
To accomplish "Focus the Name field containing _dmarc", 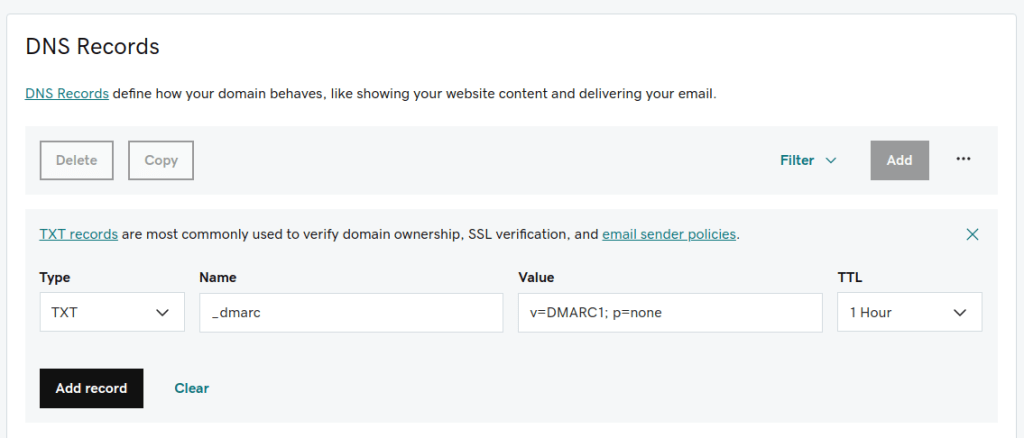I will pyautogui.click(x=351, y=312).
